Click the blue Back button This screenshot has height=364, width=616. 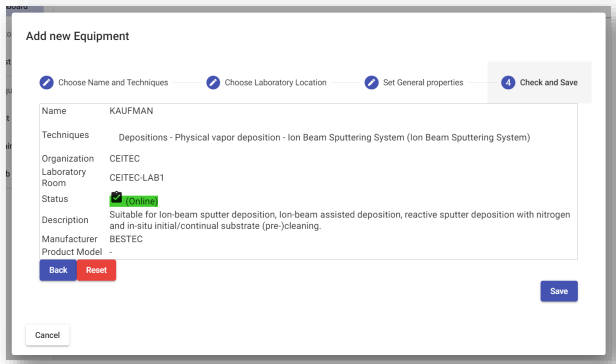58,270
